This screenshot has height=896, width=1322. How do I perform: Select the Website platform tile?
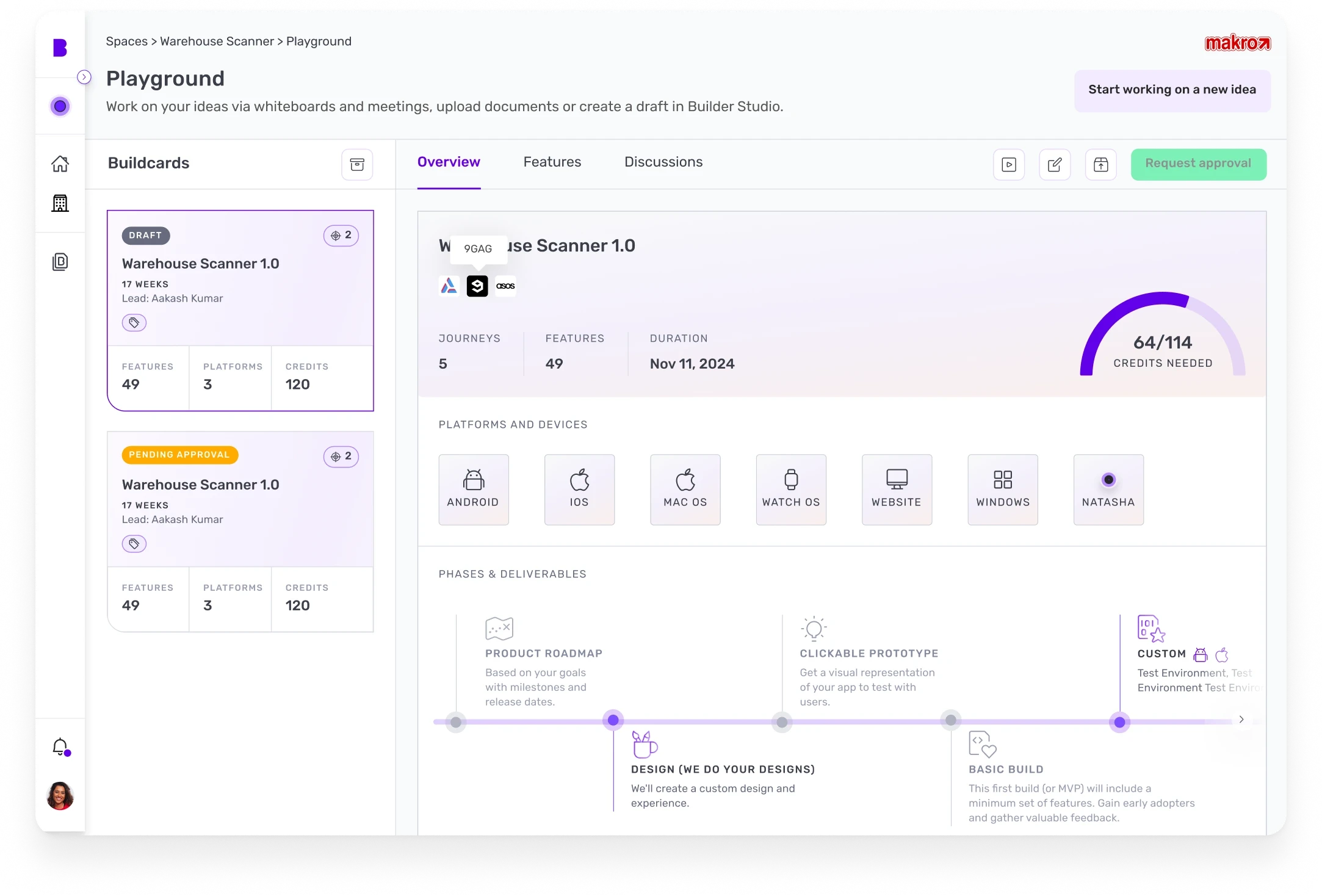[x=897, y=490]
